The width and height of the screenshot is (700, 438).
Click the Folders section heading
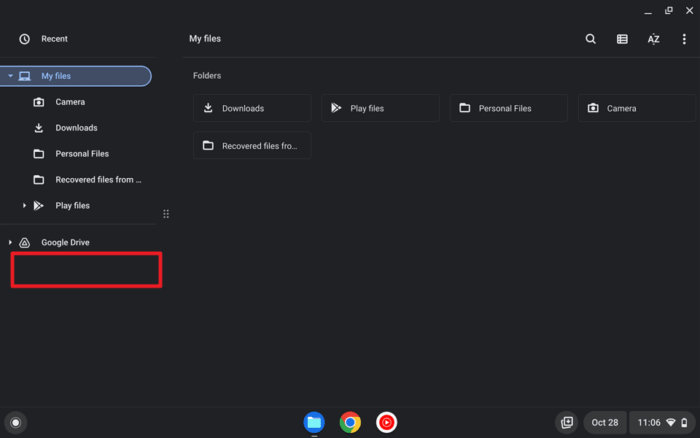pyautogui.click(x=207, y=75)
